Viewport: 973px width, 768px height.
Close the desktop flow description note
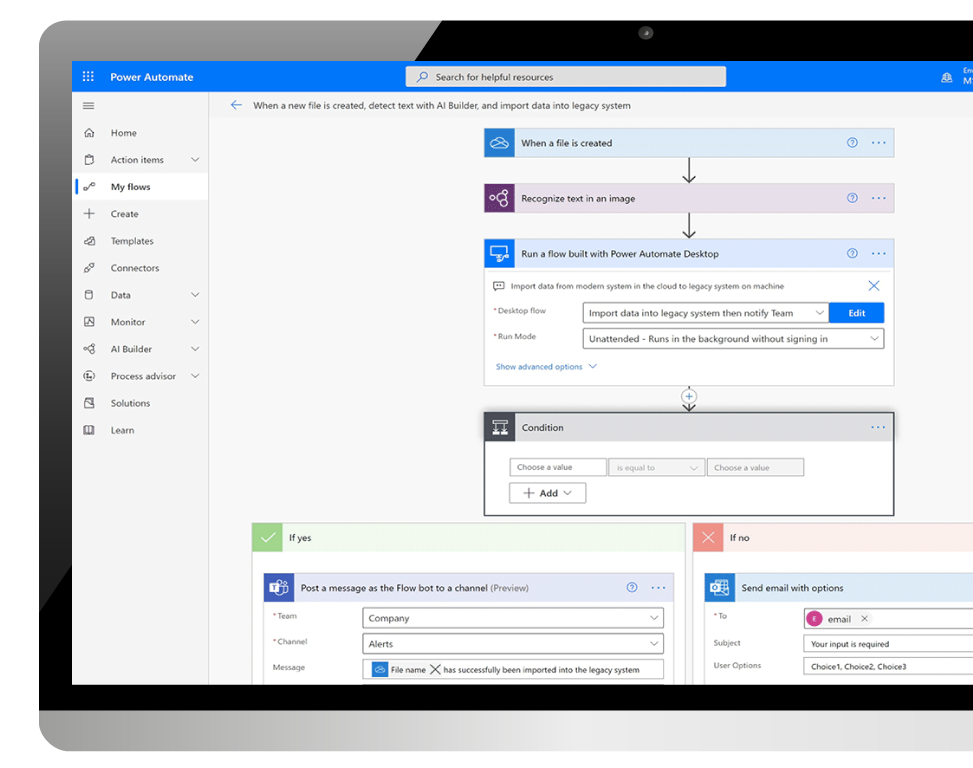click(x=873, y=286)
